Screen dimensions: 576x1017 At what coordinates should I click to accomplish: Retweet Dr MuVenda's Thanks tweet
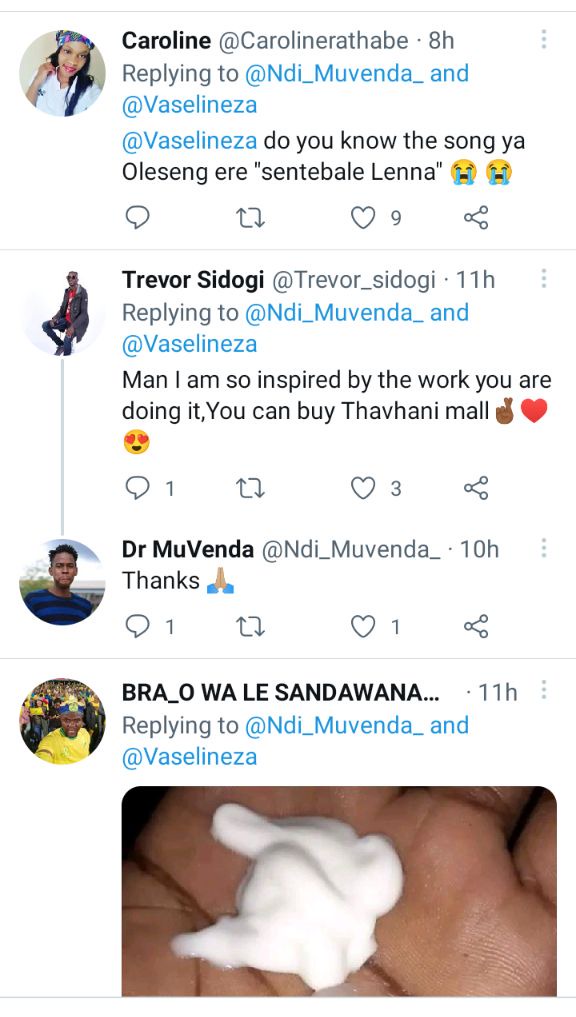point(250,627)
